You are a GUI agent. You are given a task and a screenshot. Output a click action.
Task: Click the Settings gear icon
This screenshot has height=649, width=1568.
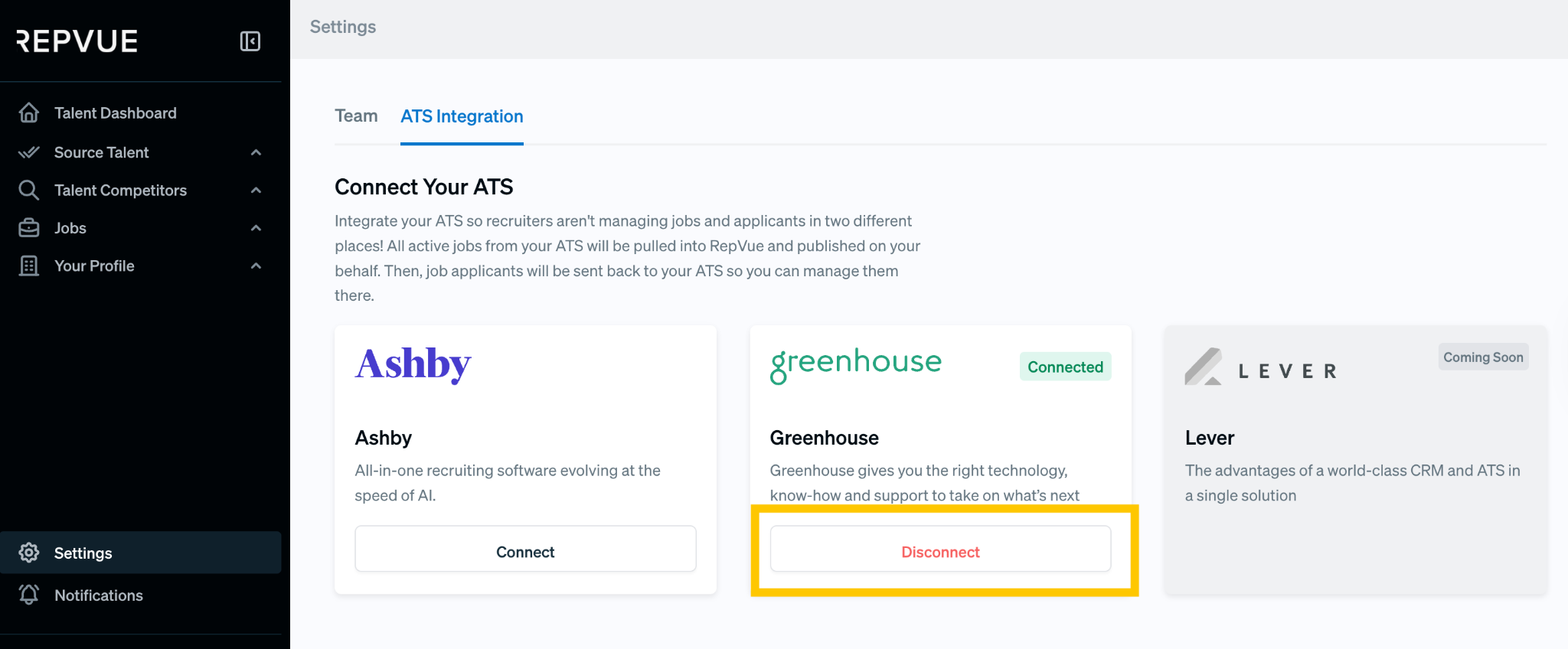coord(29,553)
